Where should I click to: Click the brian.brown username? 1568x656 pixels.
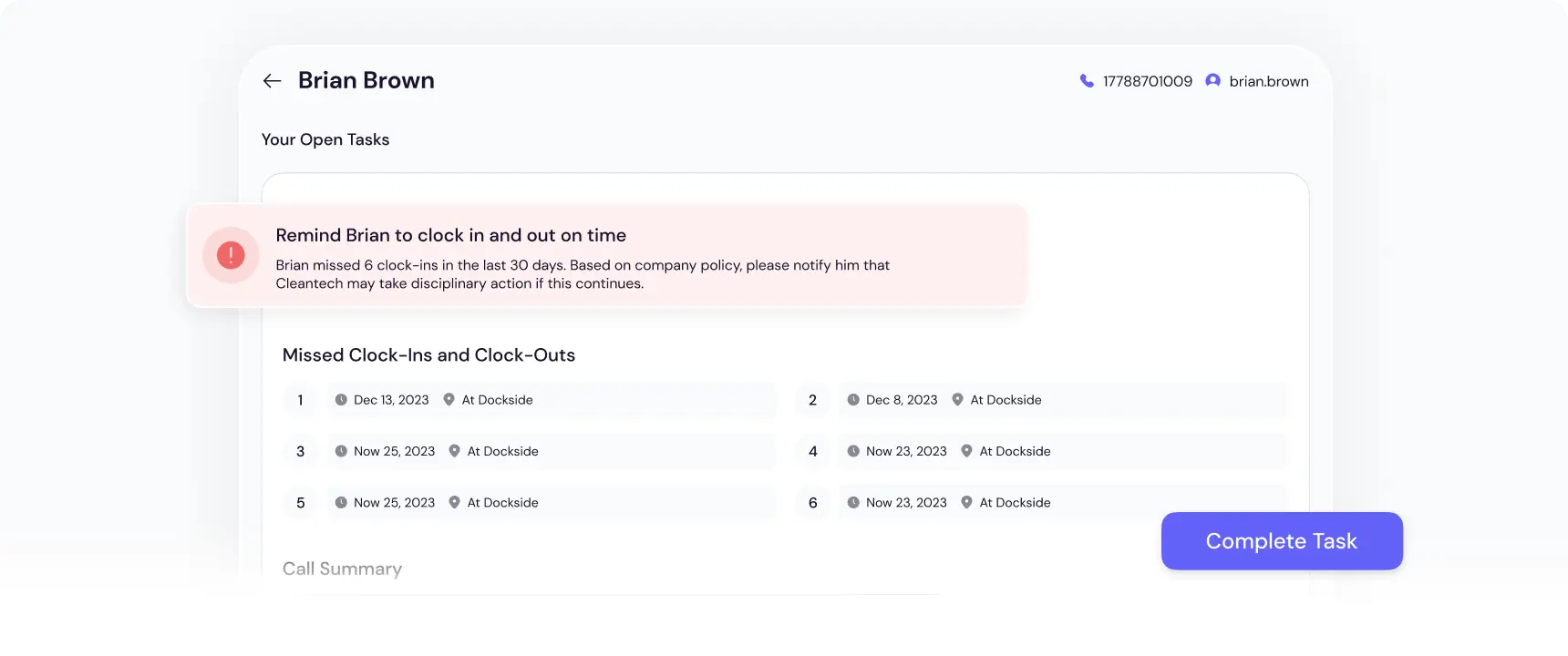click(1269, 81)
